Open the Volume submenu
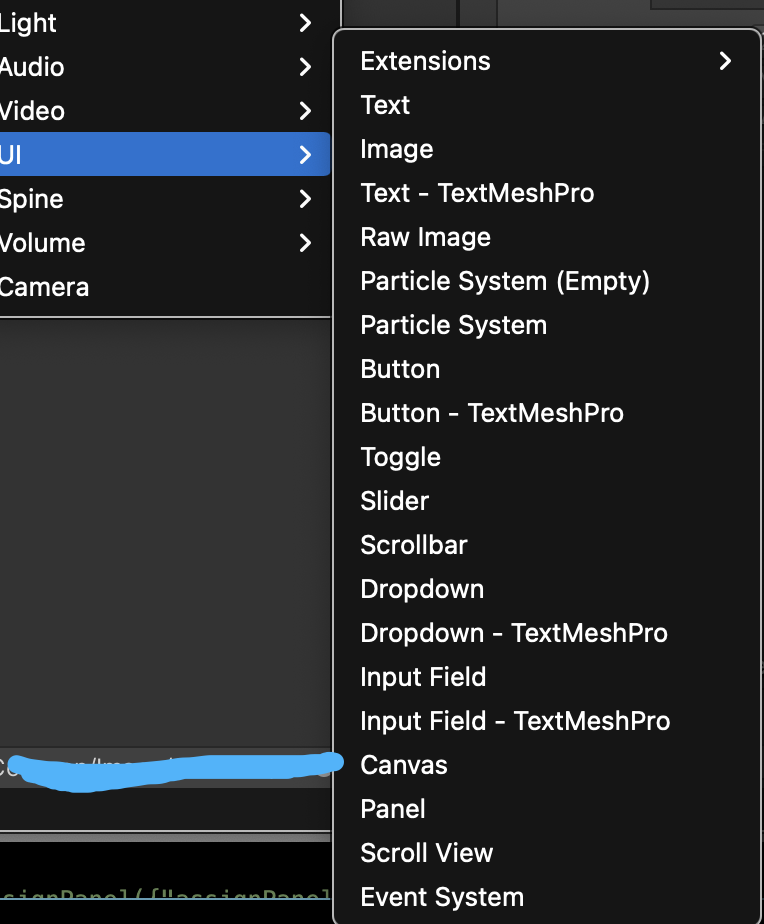Viewport: 764px width, 924px height. [43, 243]
